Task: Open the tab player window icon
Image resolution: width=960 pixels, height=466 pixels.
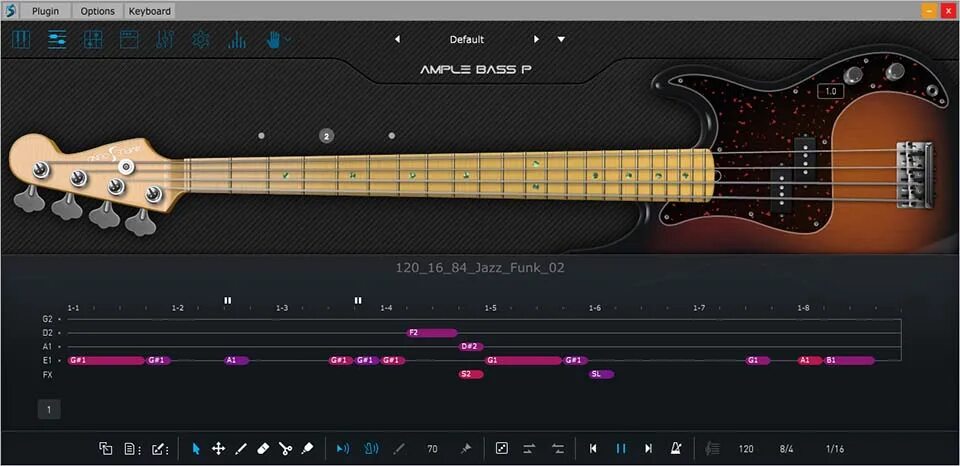Action: pos(129,40)
